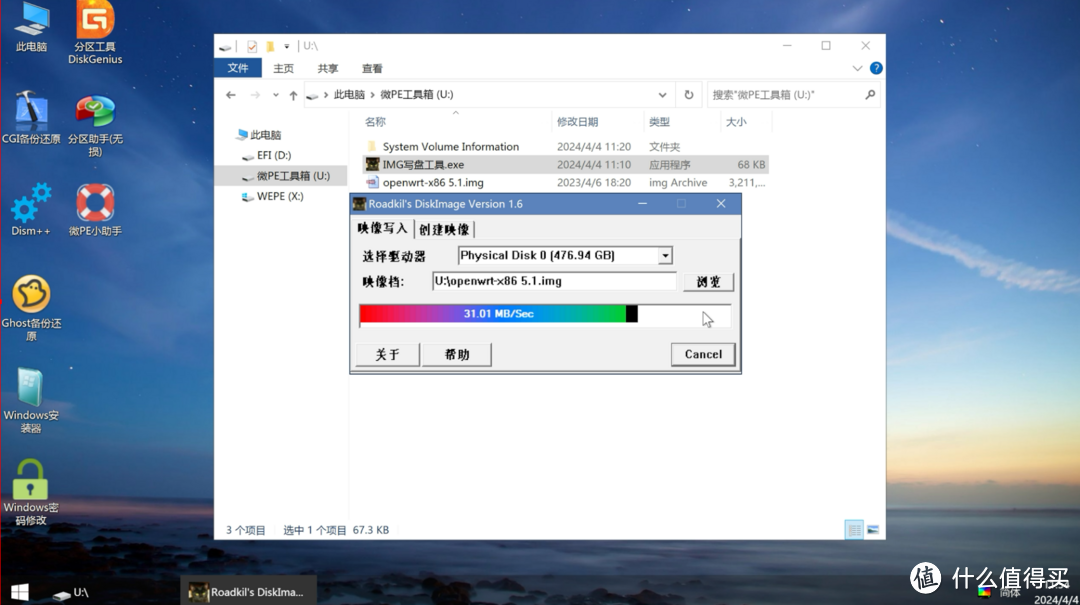Select U:\ explorer taskbar item

coord(71,593)
